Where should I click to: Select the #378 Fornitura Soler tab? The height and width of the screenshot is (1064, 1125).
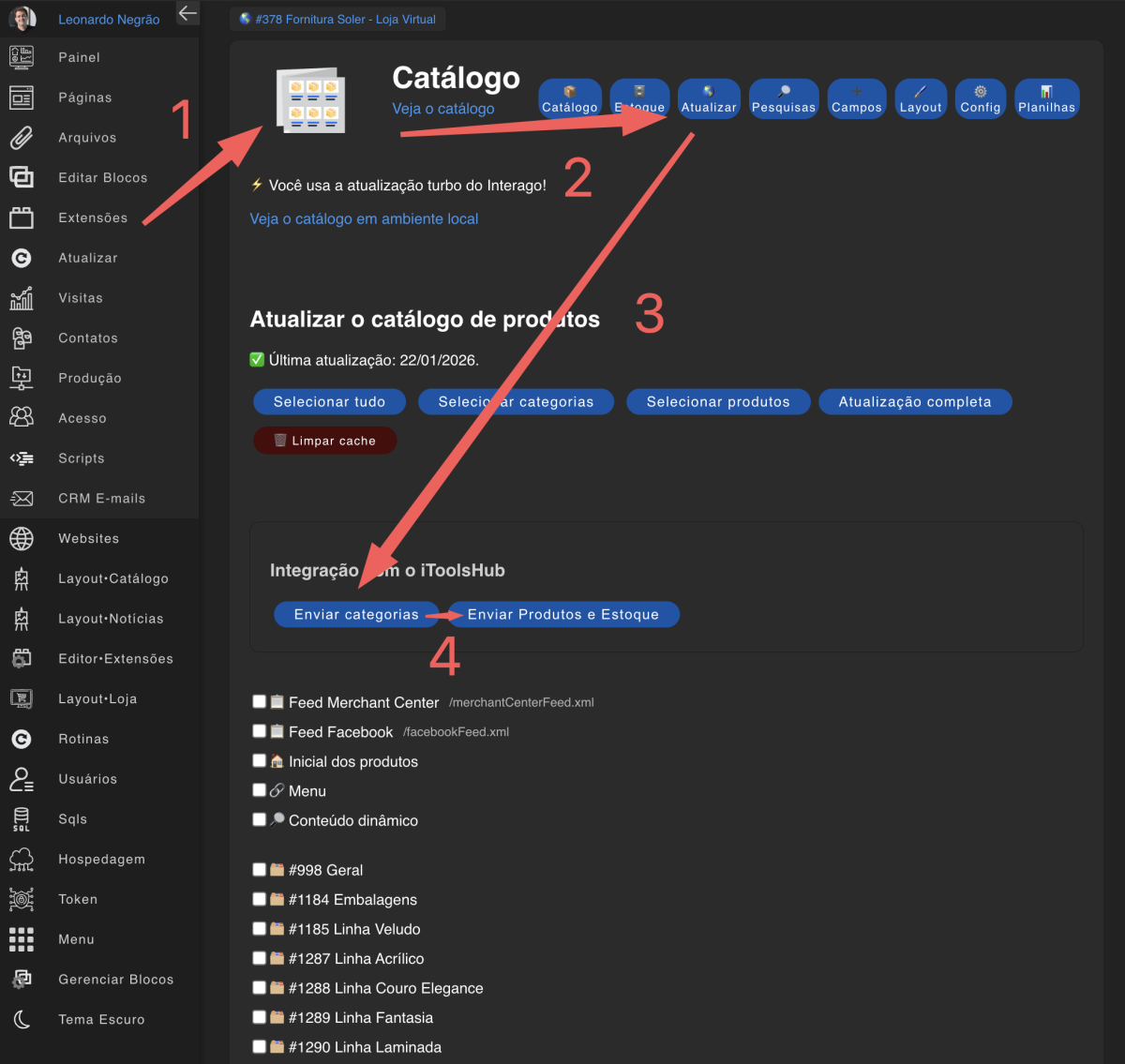click(x=337, y=19)
